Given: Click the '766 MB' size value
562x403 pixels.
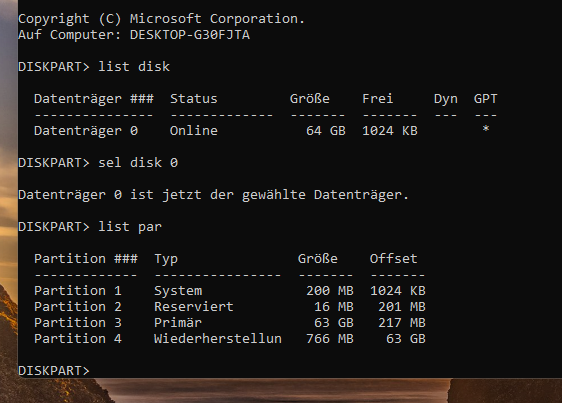Looking at the screenshot, I should tap(330, 339).
